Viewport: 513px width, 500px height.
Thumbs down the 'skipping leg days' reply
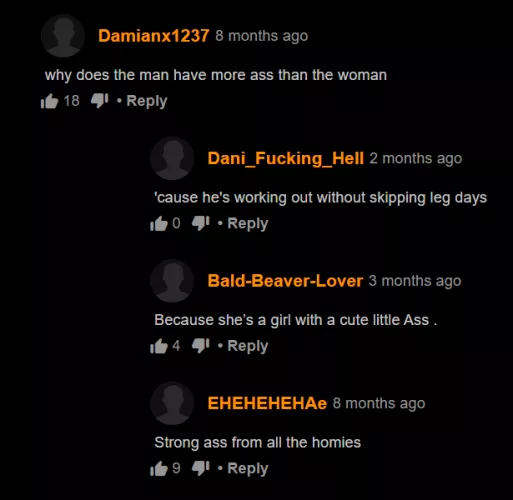click(x=201, y=223)
